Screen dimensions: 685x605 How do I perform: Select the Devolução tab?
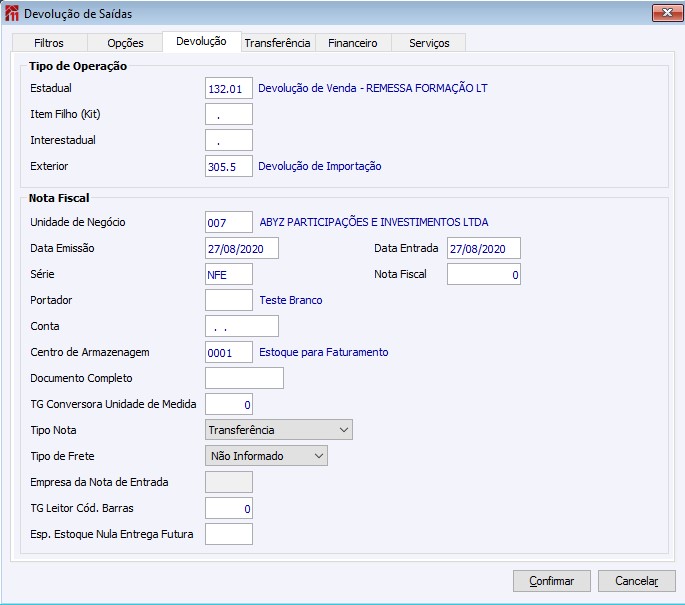tap(201, 41)
